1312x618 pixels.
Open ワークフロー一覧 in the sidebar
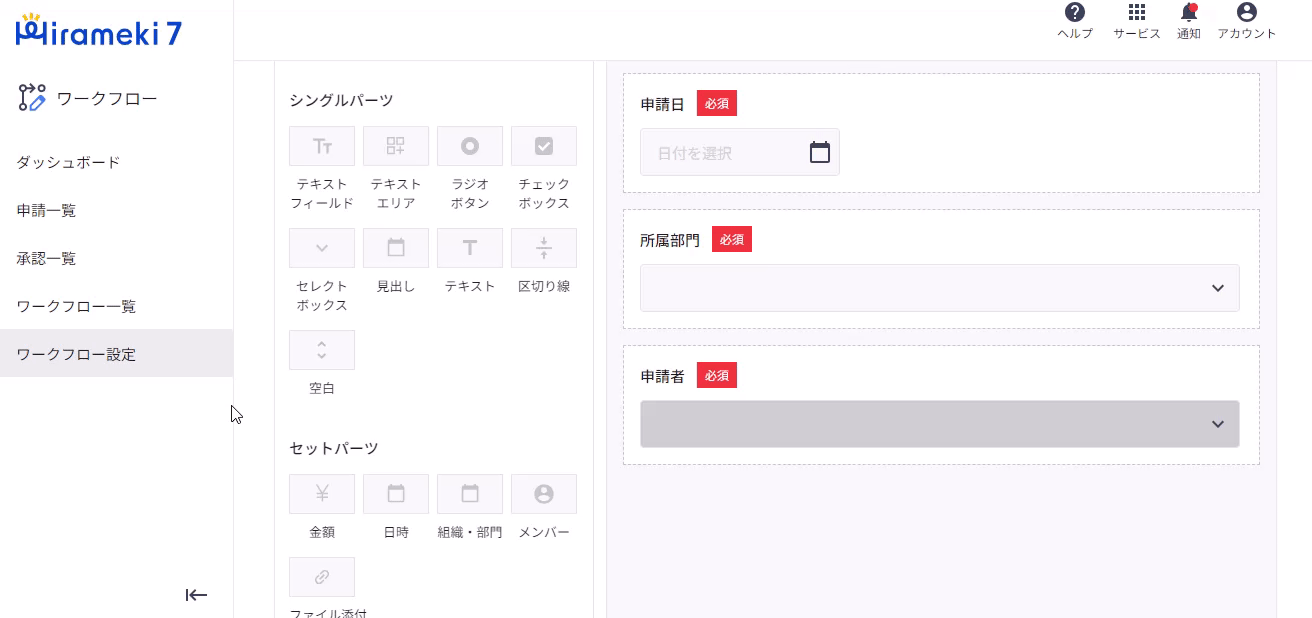(x=116, y=306)
